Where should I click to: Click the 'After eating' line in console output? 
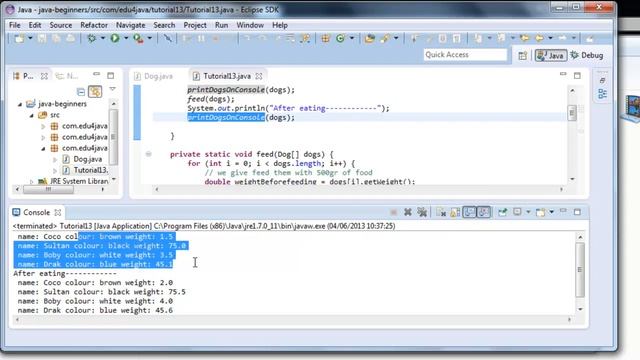tap(64, 273)
